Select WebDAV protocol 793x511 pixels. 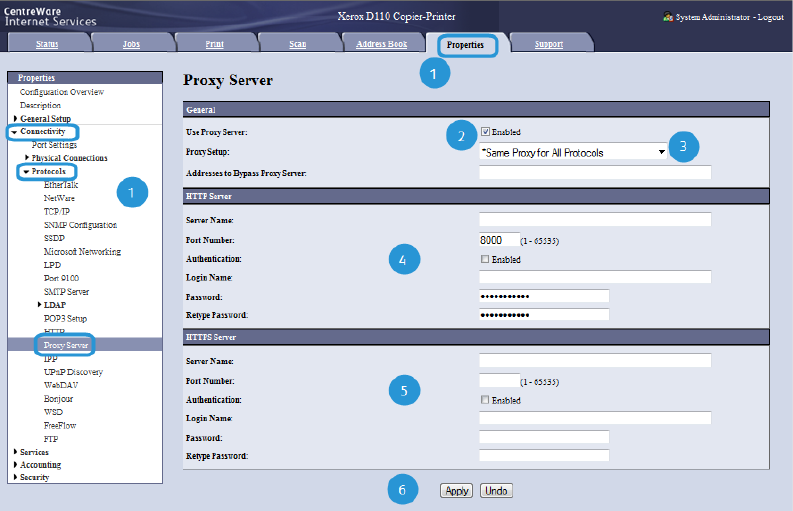pos(61,386)
